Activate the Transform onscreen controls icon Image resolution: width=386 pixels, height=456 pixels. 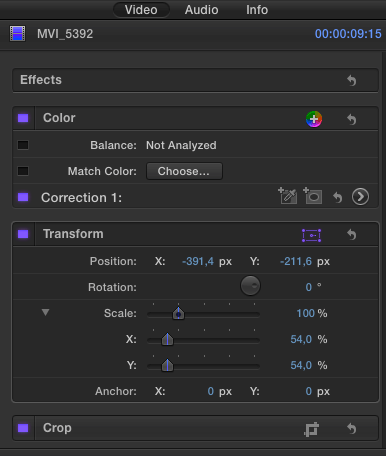pyautogui.click(x=311, y=235)
